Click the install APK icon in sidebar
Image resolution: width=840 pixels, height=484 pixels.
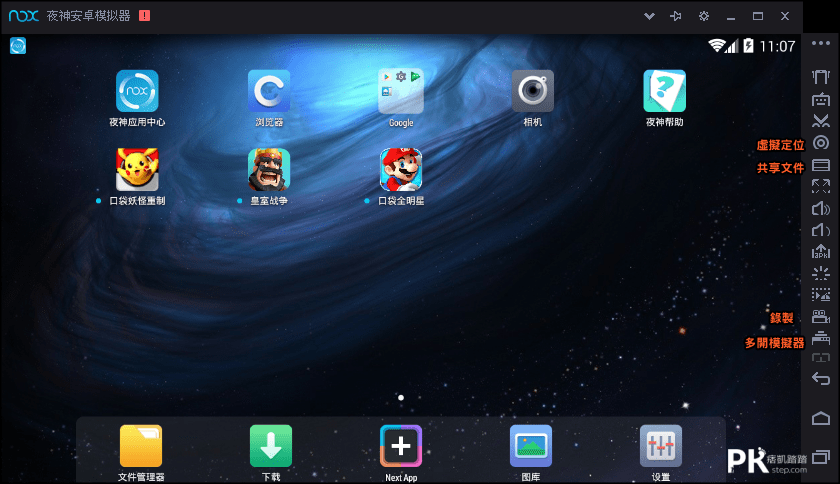click(821, 251)
